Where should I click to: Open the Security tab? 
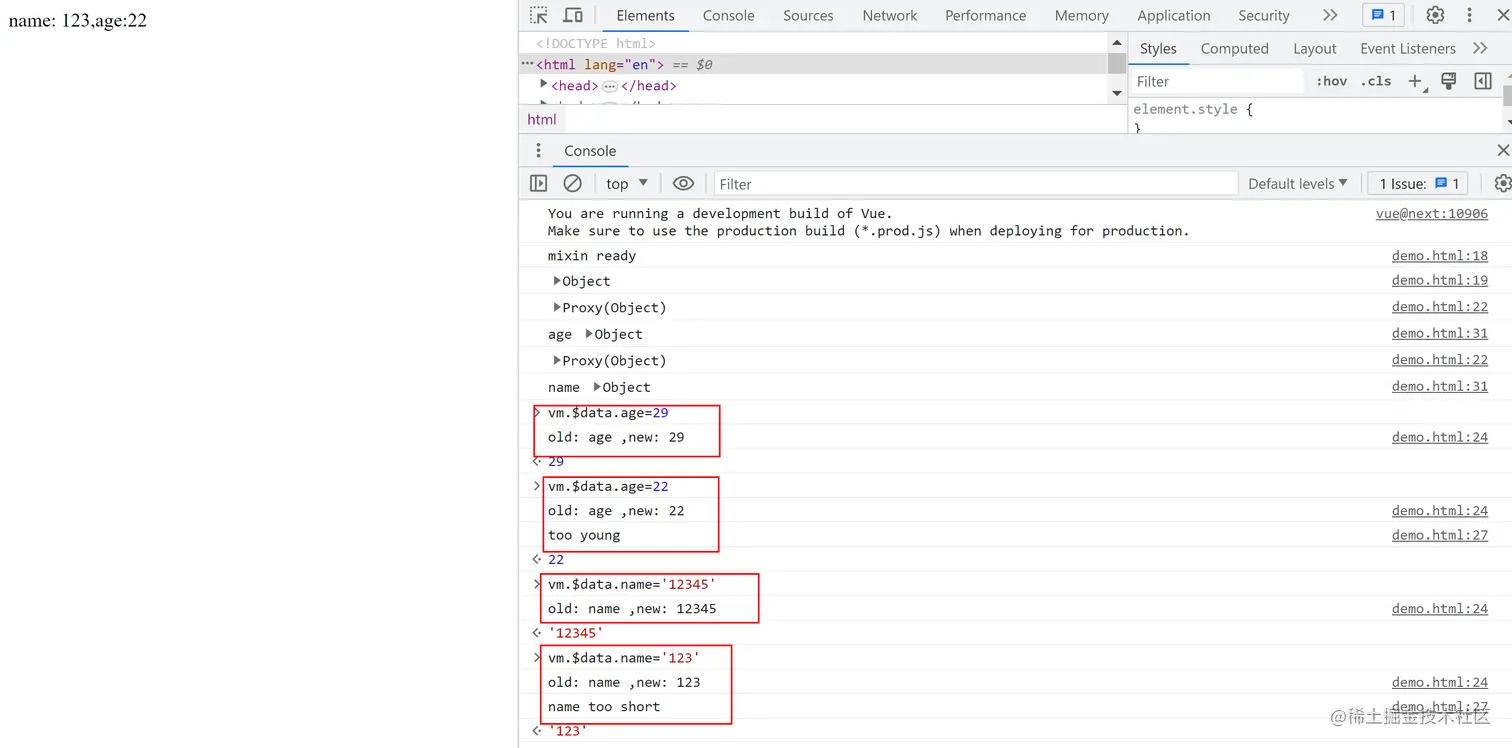tap(1263, 15)
